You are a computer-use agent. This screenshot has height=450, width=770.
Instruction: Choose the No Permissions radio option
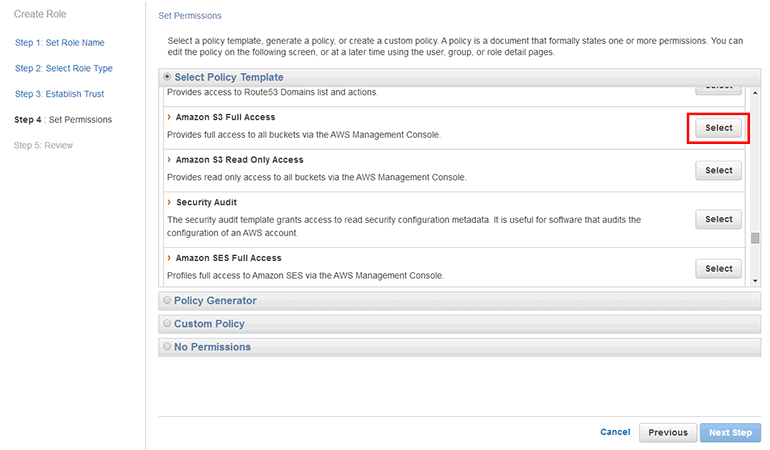[x=167, y=347]
